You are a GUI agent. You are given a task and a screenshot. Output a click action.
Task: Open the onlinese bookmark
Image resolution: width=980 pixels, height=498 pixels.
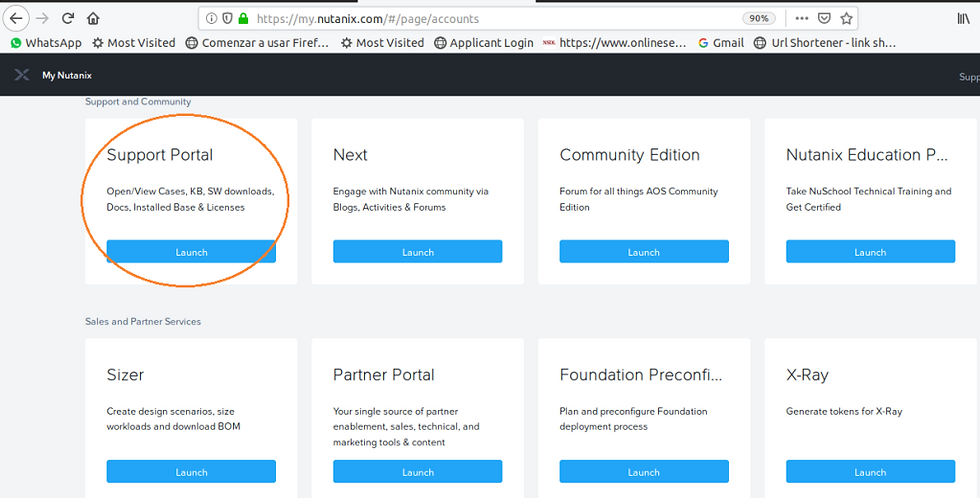614,42
